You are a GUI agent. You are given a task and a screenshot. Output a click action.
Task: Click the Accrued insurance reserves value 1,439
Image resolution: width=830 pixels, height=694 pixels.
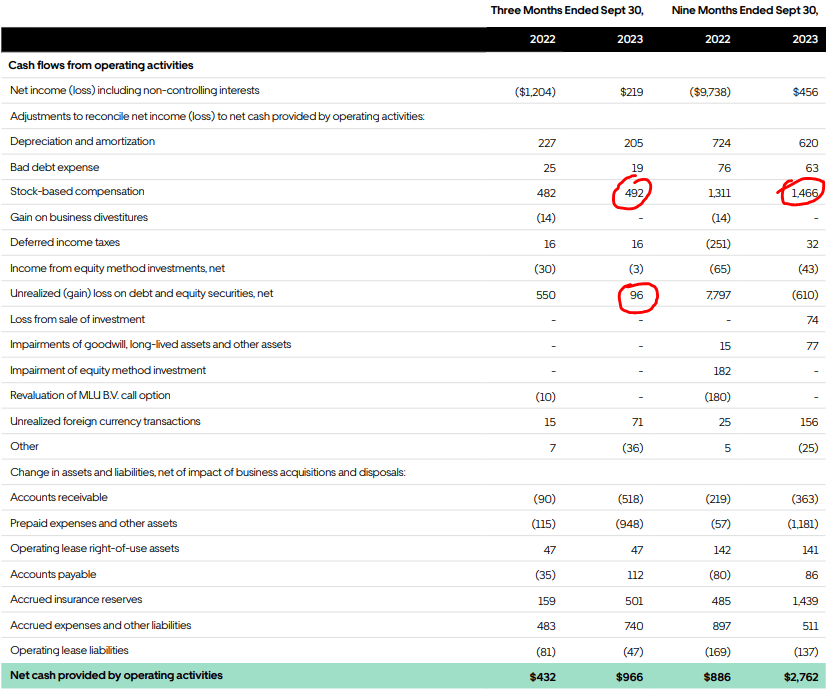click(806, 599)
